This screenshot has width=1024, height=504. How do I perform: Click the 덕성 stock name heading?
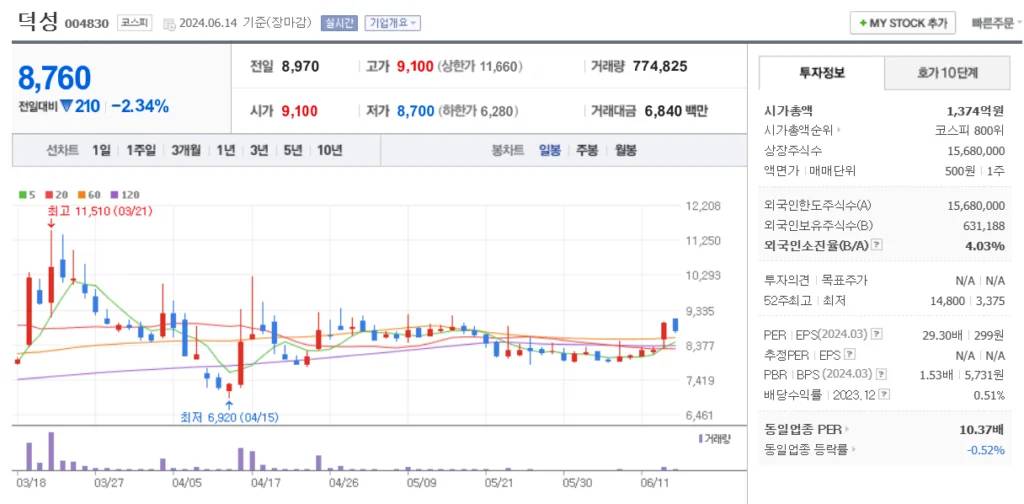point(38,22)
